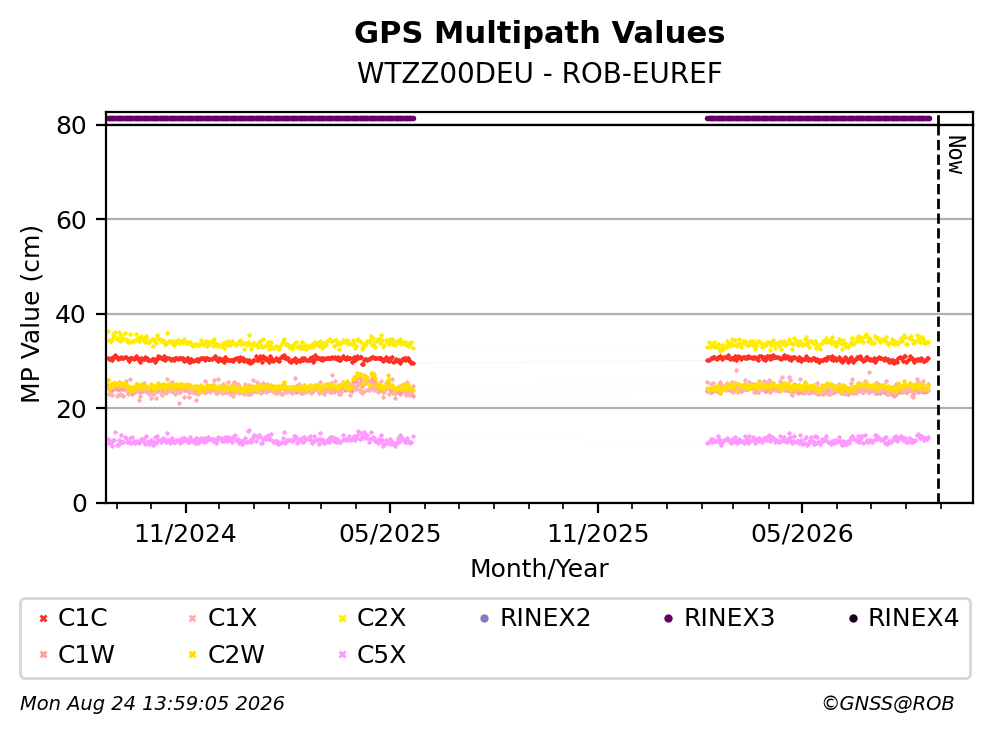Viewport: 993px width, 734px height.
Task: Click the 11/2025 x-axis tick label
Action: click(598, 534)
